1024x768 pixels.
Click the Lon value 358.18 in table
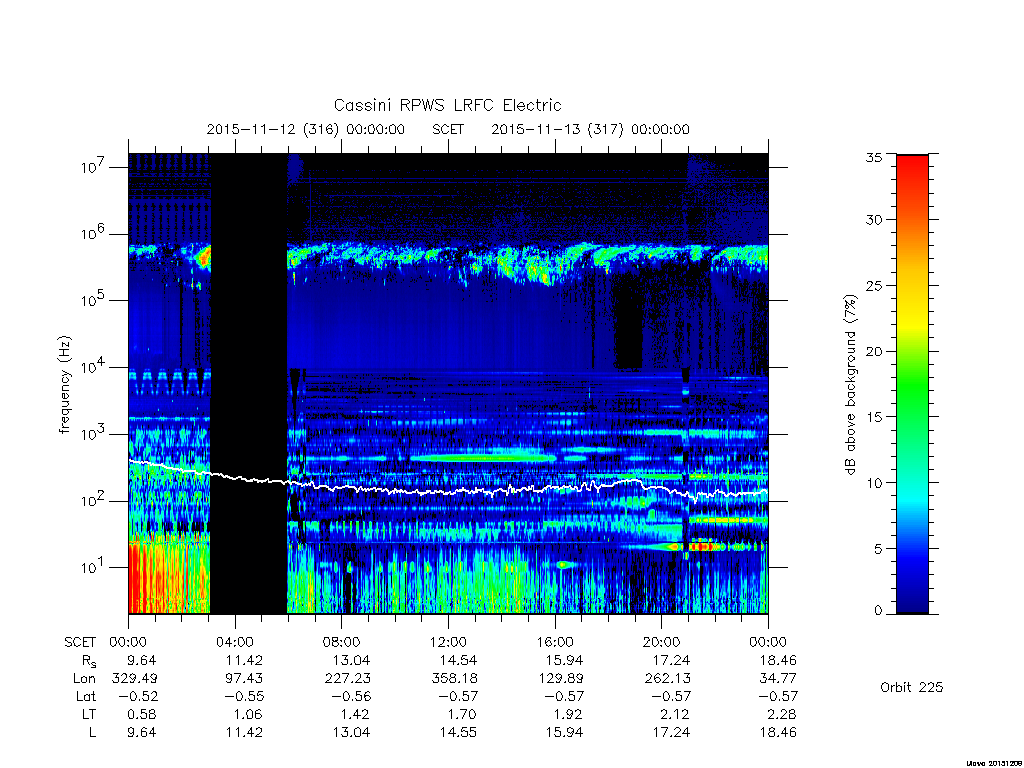point(455,679)
